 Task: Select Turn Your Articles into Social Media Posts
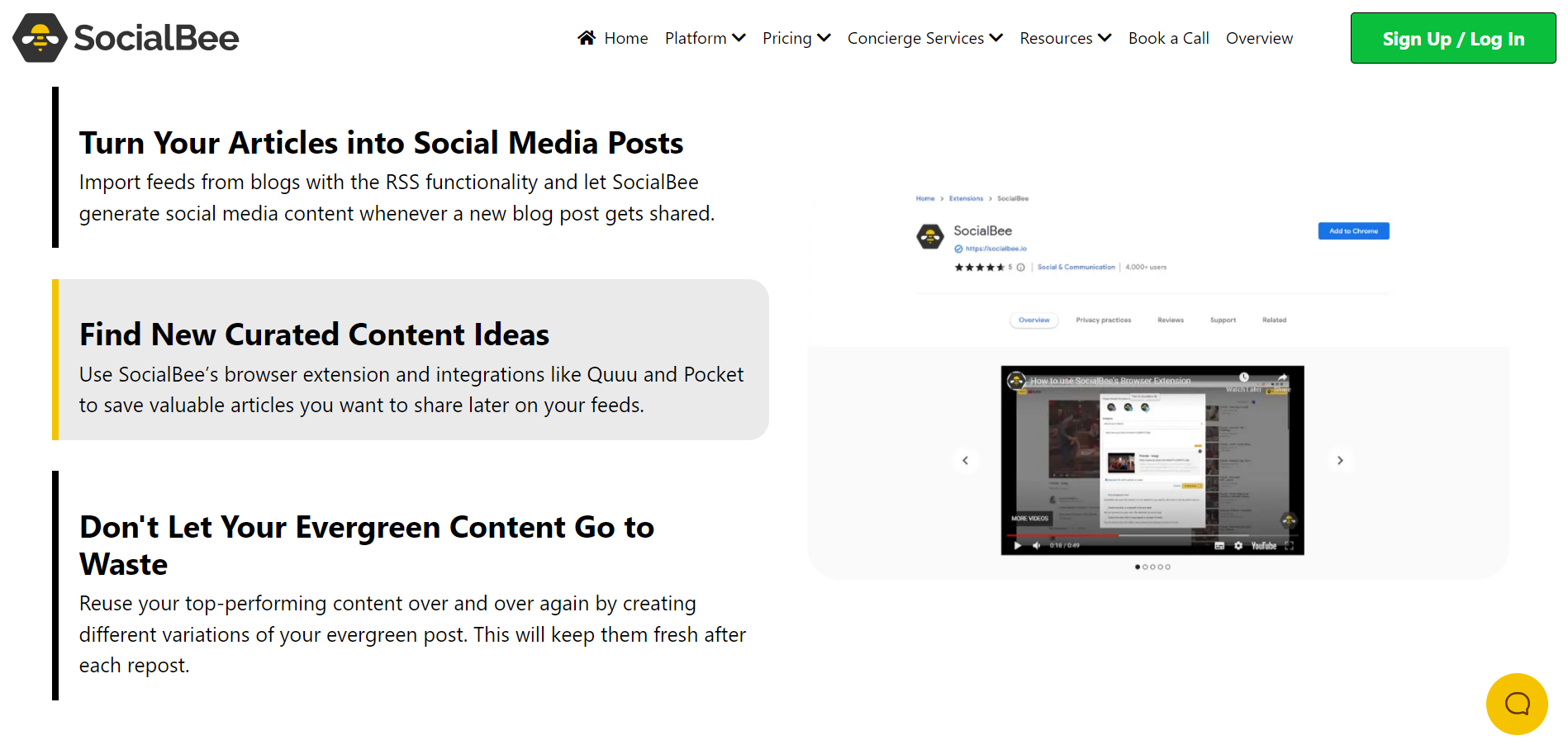[x=381, y=143]
